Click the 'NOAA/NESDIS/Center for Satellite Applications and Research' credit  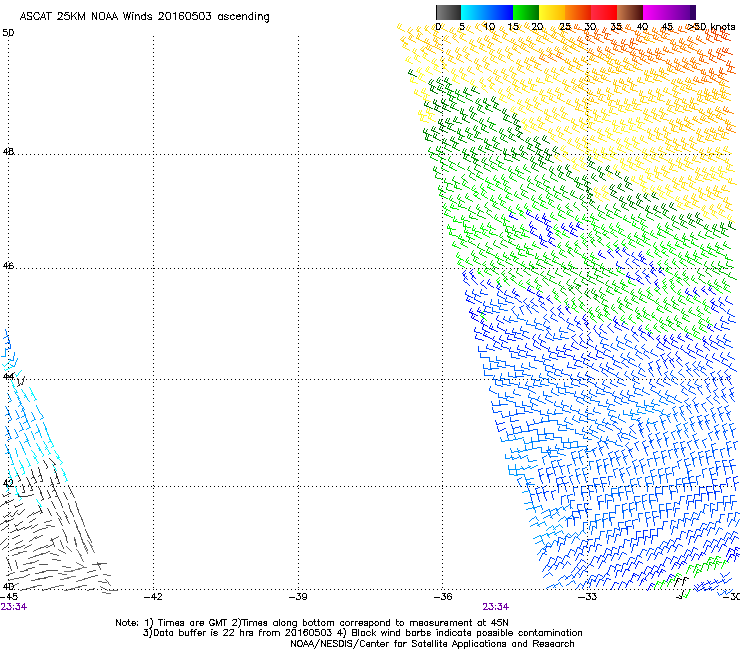432,644
